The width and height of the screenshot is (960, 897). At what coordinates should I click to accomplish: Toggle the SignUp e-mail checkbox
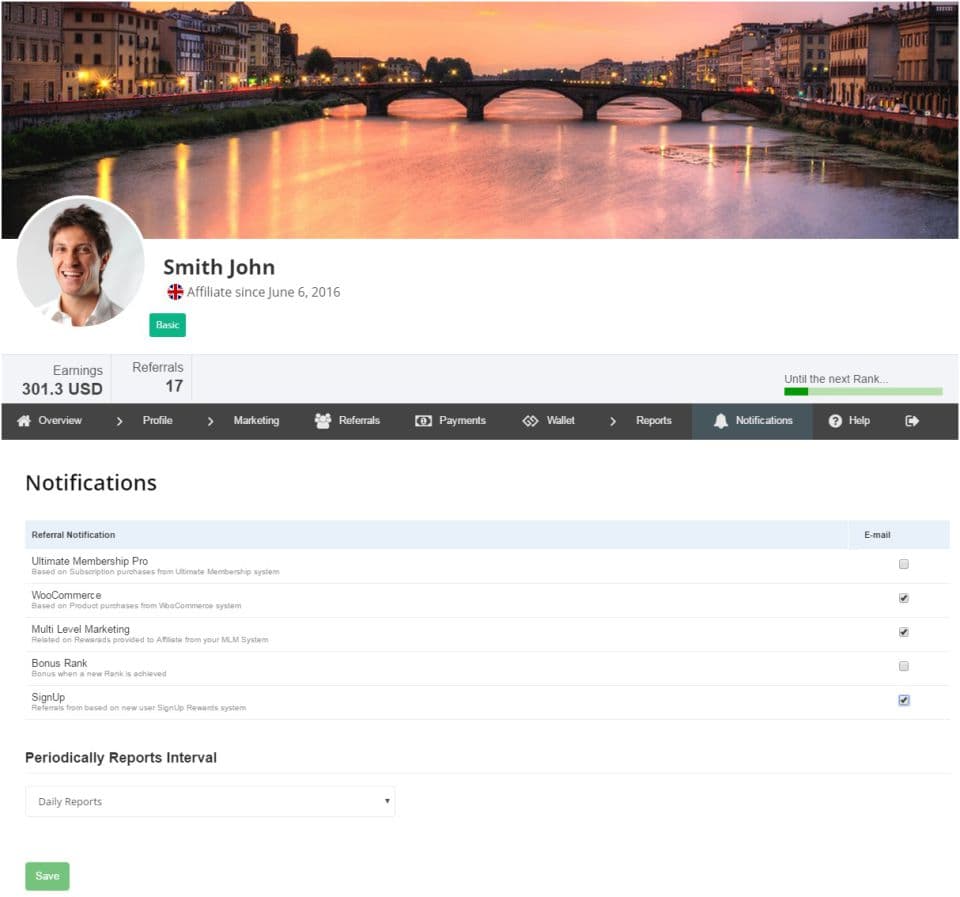click(x=904, y=700)
